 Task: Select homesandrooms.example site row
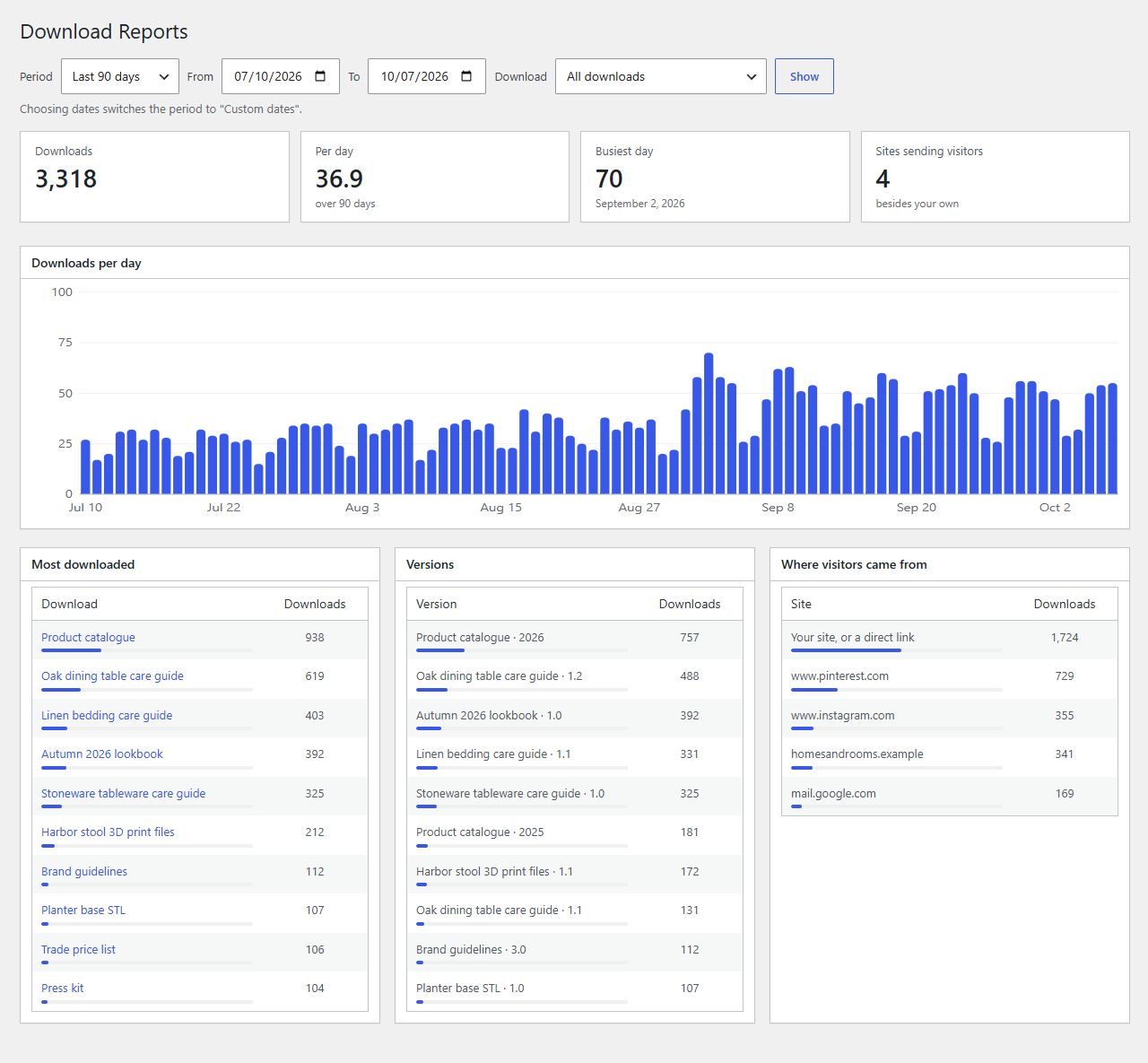point(950,757)
